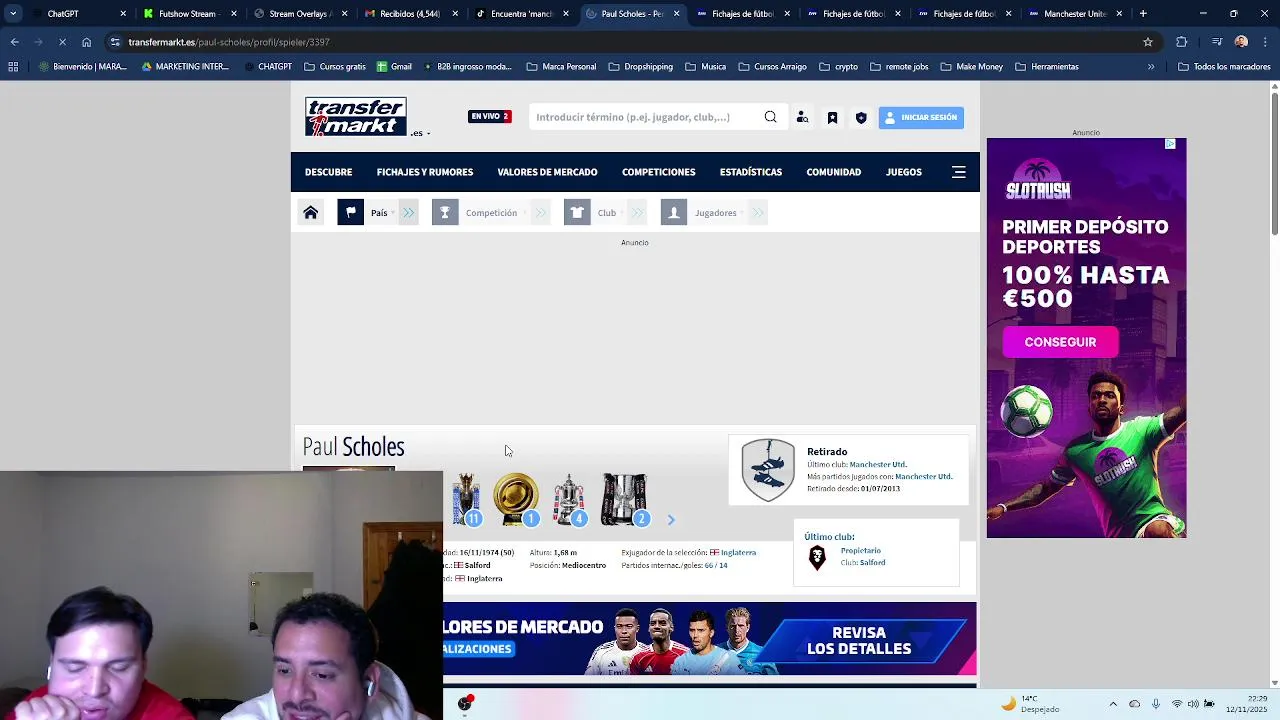Click the shield privacy icon in header
Screen dimensions: 1280x720
point(861,117)
